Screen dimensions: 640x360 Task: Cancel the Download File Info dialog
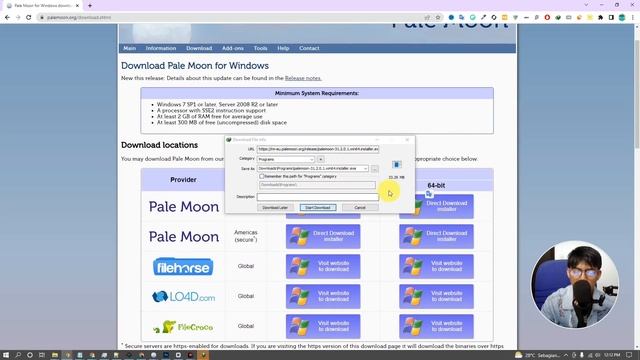(360, 207)
